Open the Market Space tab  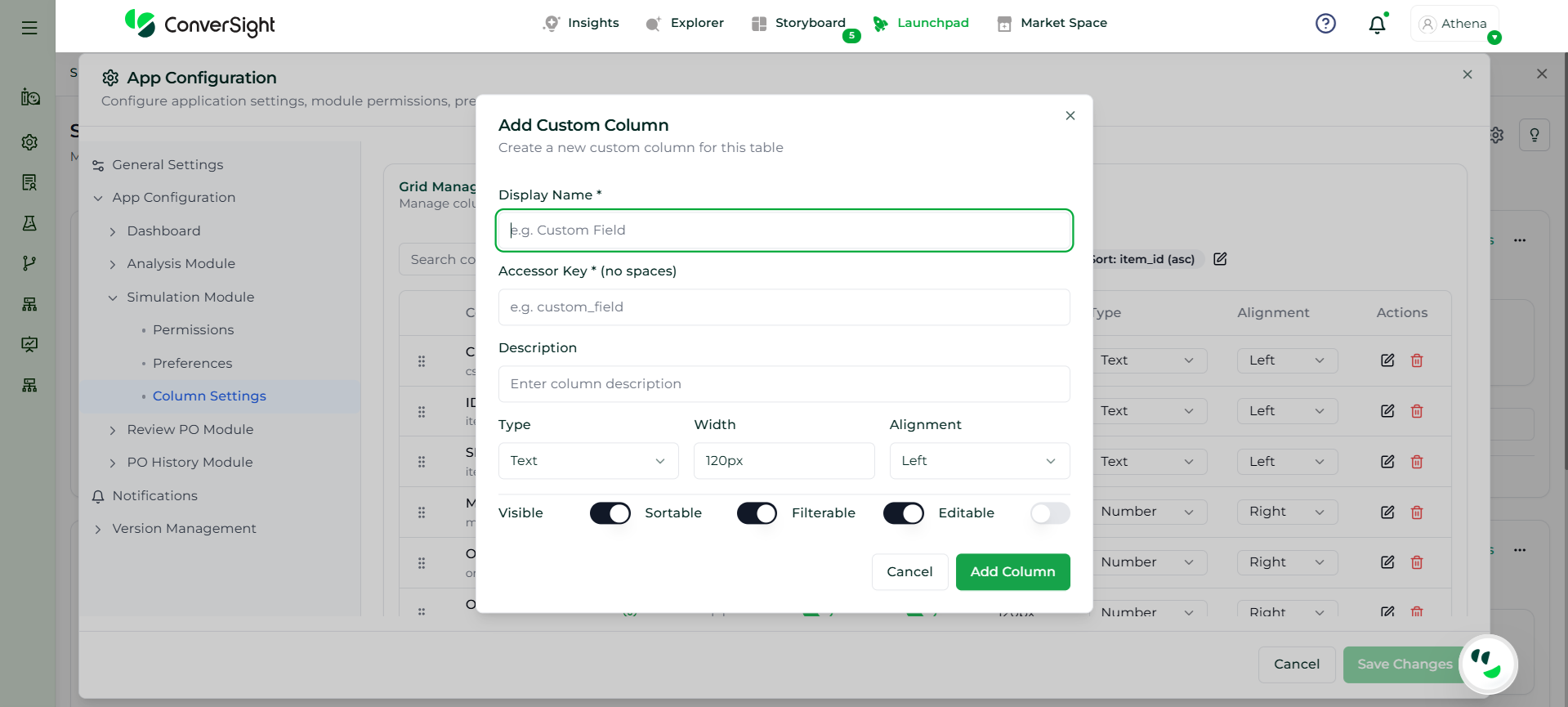tap(1052, 23)
